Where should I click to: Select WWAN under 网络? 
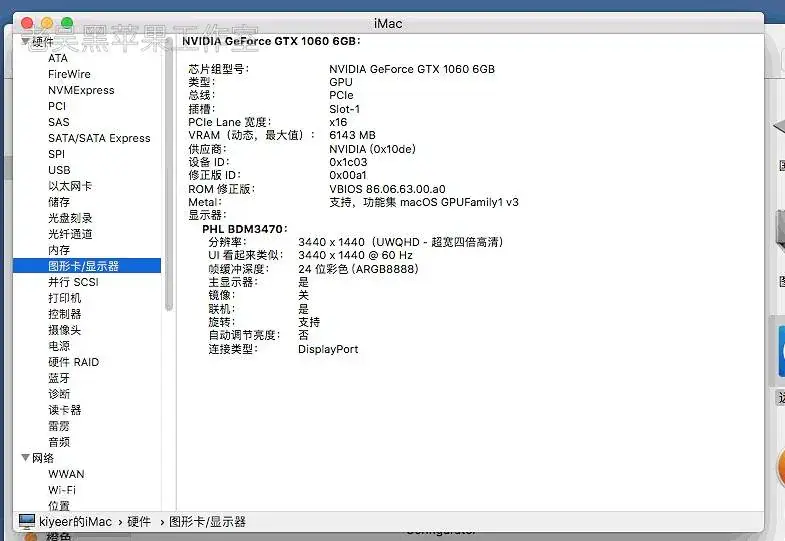(x=66, y=474)
